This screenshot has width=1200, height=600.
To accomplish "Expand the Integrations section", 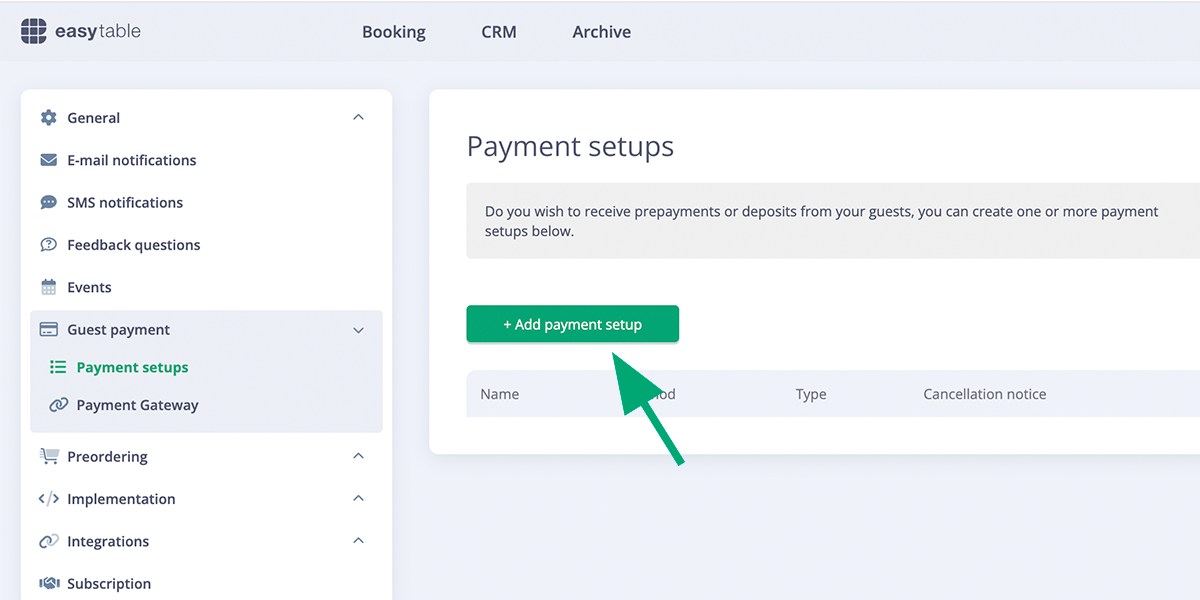I will tap(358, 541).
